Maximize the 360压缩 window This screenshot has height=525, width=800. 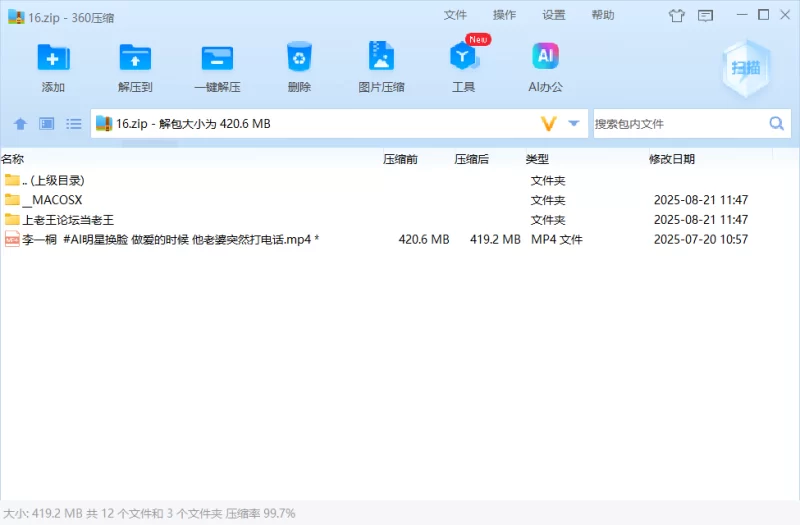[764, 15]
